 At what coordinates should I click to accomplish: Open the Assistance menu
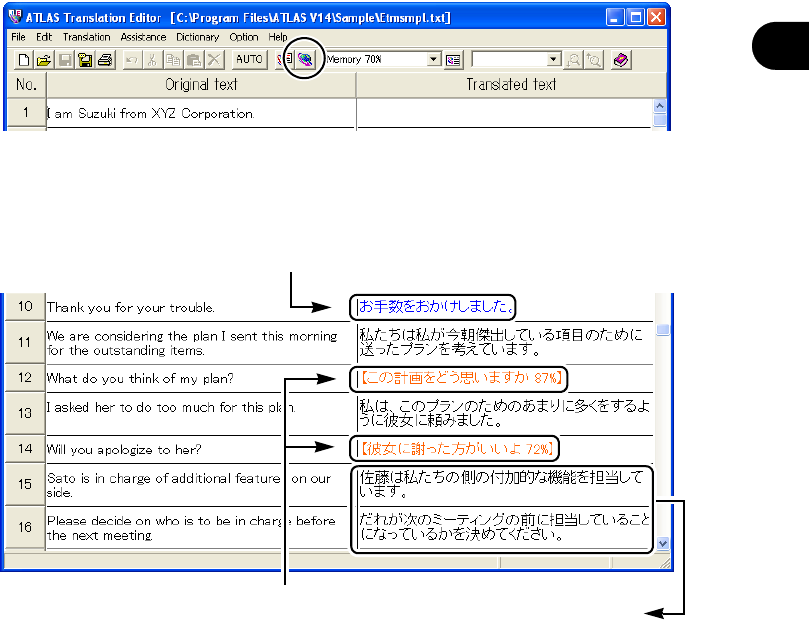pos(143,37)
